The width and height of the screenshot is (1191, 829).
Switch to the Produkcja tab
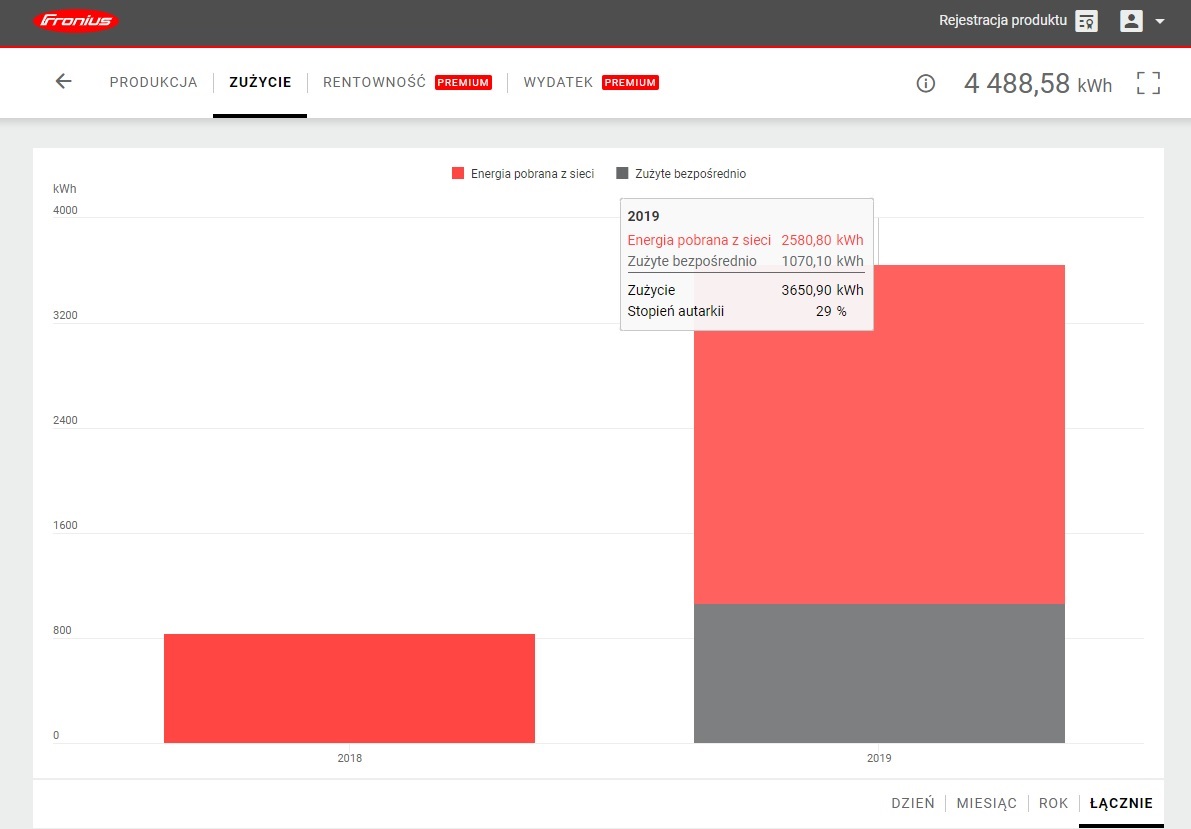pos(153,82)
